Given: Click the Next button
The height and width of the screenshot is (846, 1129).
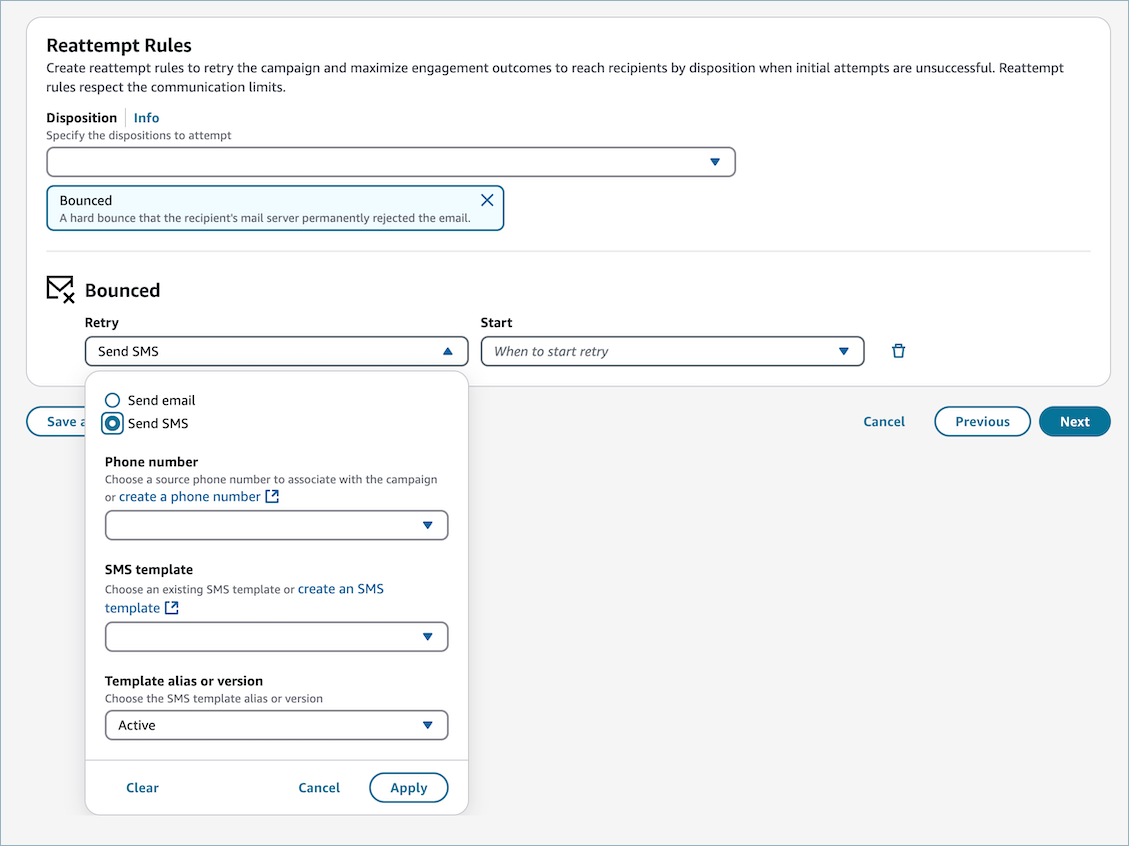Looking at the screenshot, I should click(x=1074, y=421).
